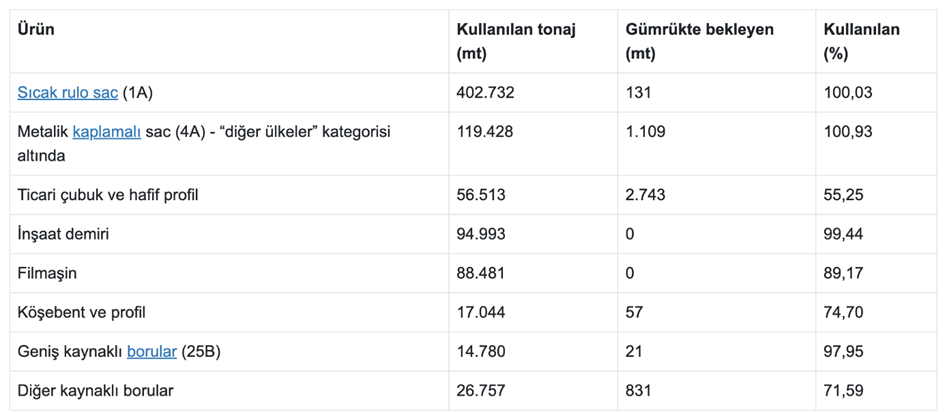Screen dimensions: 945x412
Task: Open the "Sıcak rulo sac" link
Action: tap(67, 93)
